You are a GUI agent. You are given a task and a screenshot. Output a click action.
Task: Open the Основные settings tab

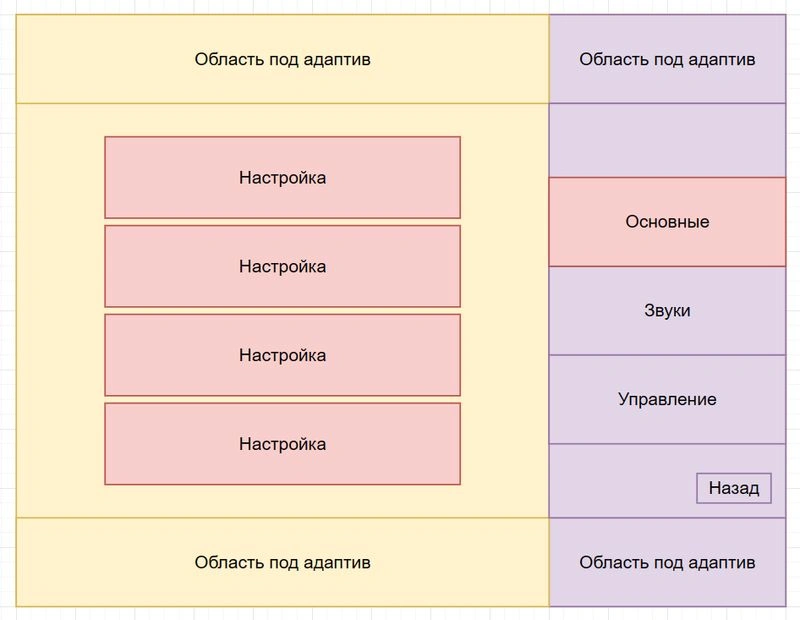(667, 221)
